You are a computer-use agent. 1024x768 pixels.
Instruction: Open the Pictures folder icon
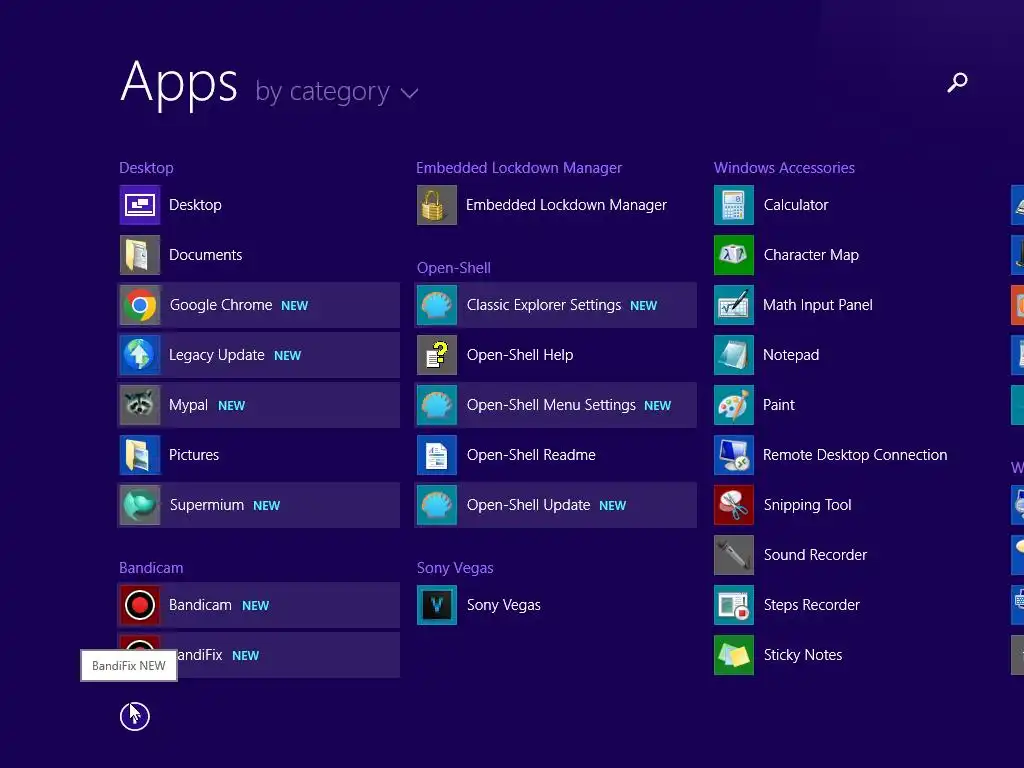pos(140,455)
